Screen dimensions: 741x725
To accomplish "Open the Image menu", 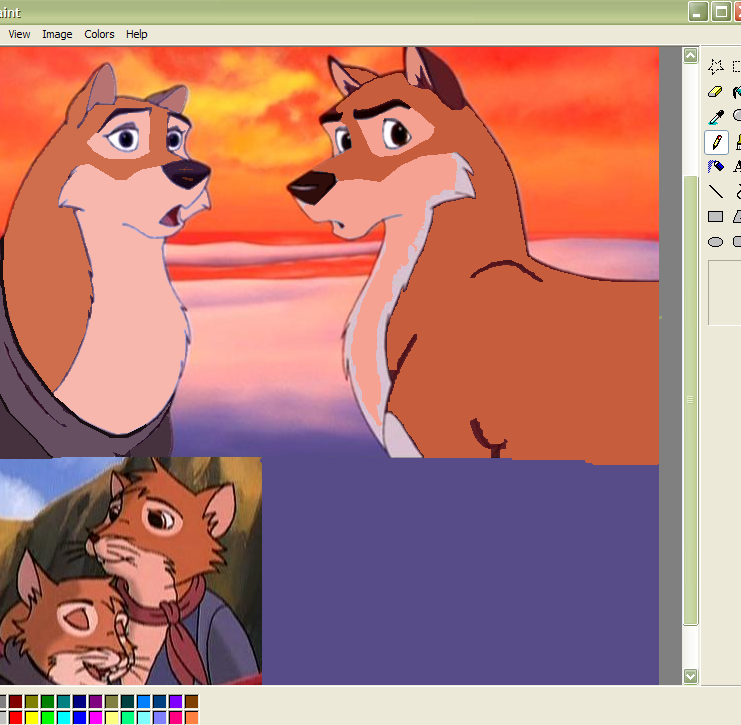I will coord(57,34).
